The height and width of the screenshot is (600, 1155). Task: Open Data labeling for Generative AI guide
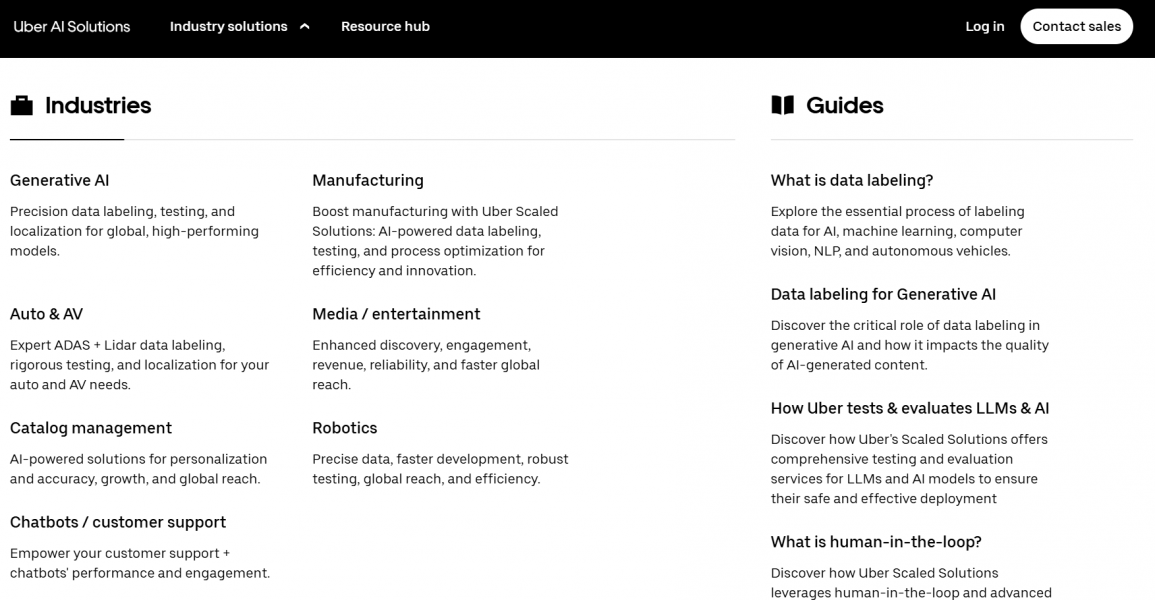(883, 295)
